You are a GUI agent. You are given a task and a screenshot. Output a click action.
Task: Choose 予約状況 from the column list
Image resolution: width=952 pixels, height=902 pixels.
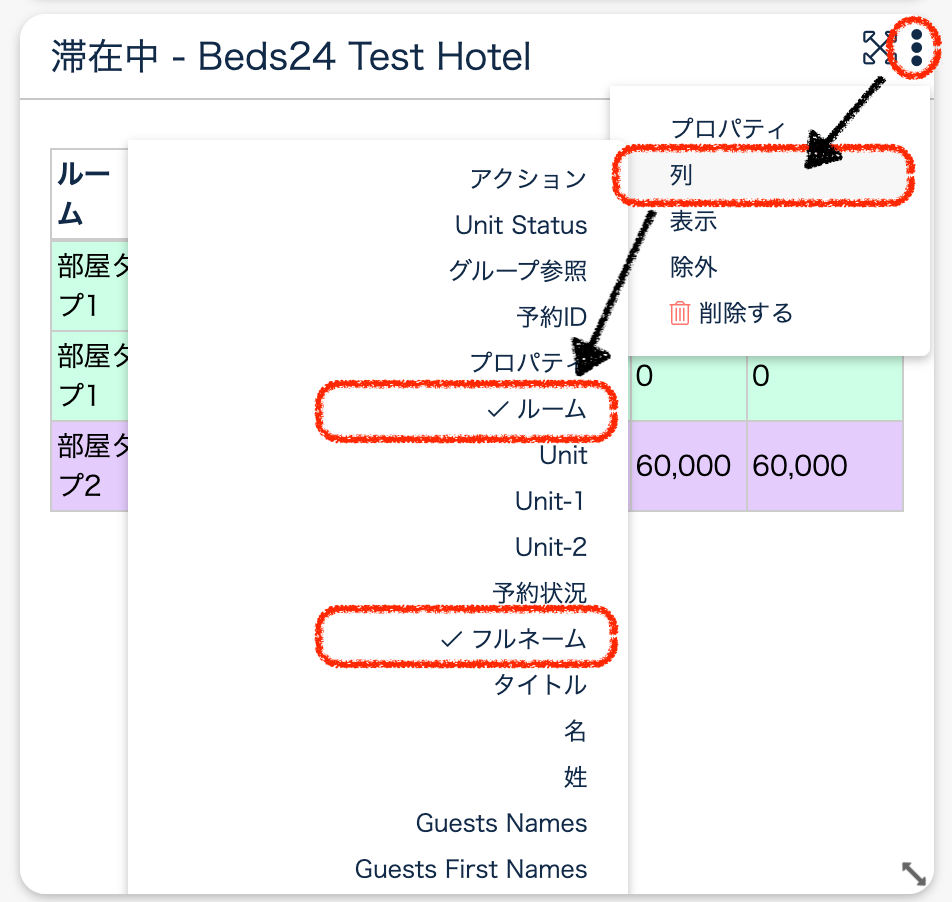[539, 592]
